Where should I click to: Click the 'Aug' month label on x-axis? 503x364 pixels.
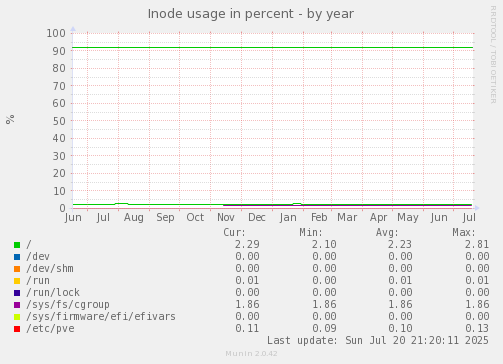click(134, 218)
